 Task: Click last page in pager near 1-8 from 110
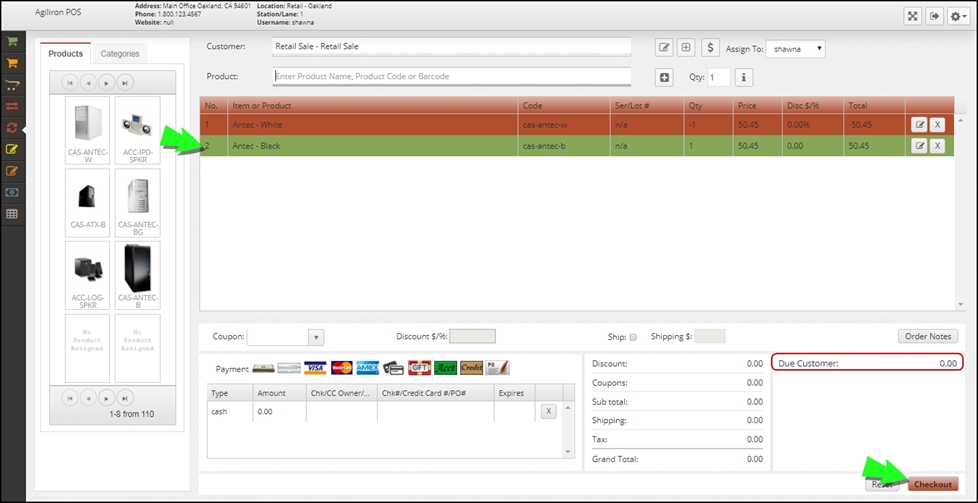(125, 398)
